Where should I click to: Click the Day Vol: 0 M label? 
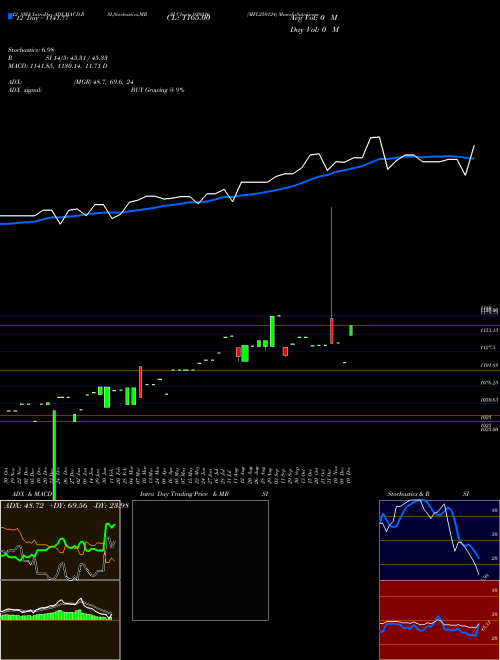click(314, 29)
